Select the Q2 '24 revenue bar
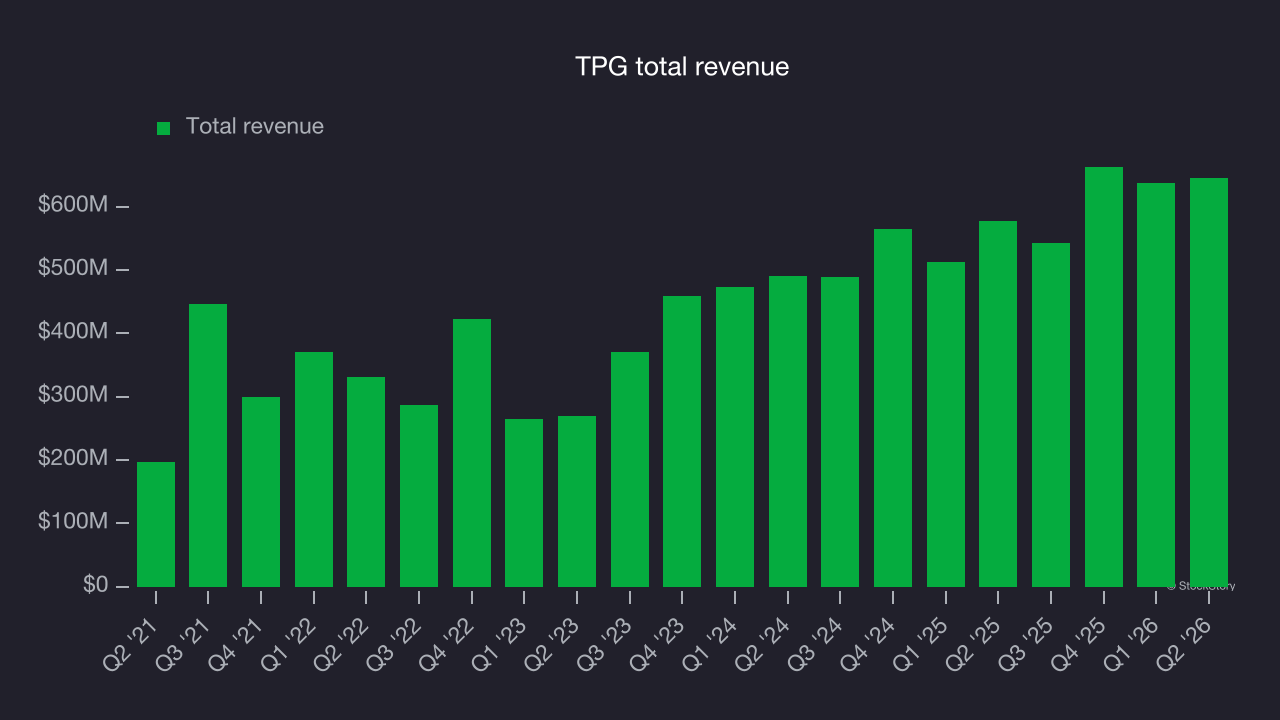 788,431
